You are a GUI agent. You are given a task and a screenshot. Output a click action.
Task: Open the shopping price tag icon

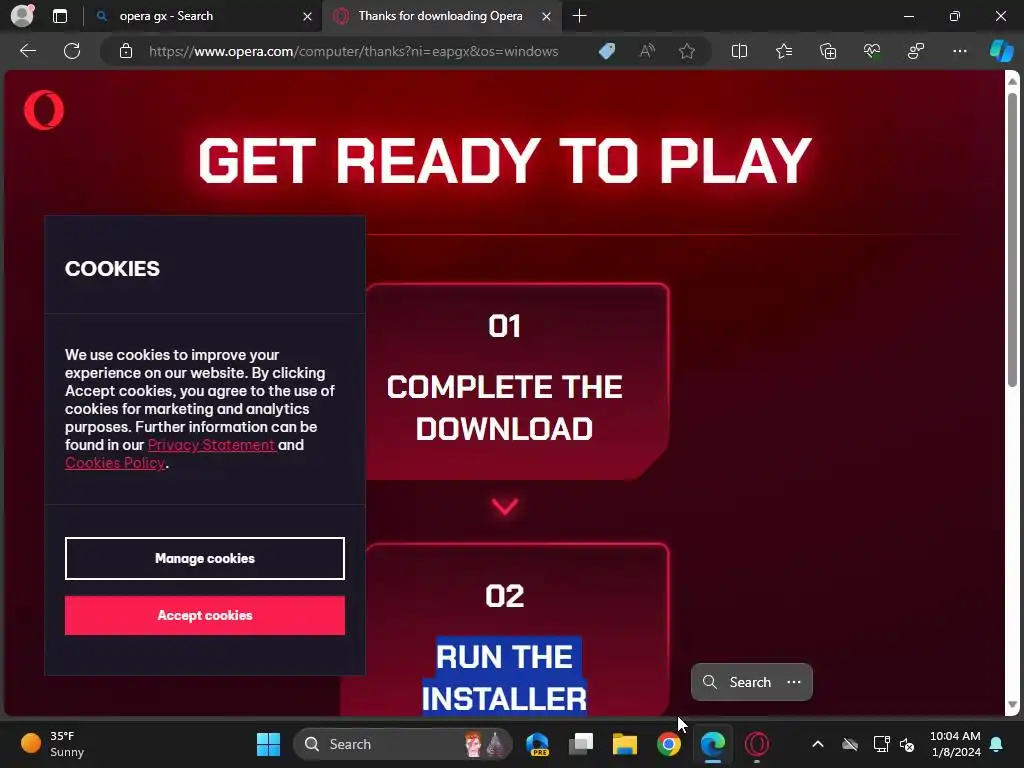[607, 51]
